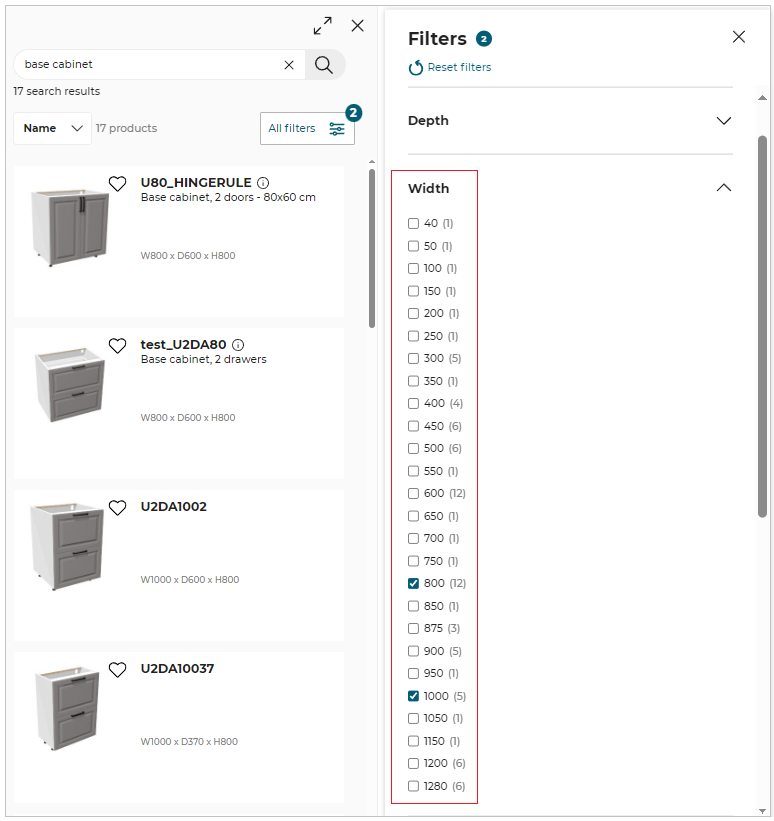Screen dimensions: 774x821
Task: Add test_U2DA80 to favorites
Action: (x=117, y=346)
